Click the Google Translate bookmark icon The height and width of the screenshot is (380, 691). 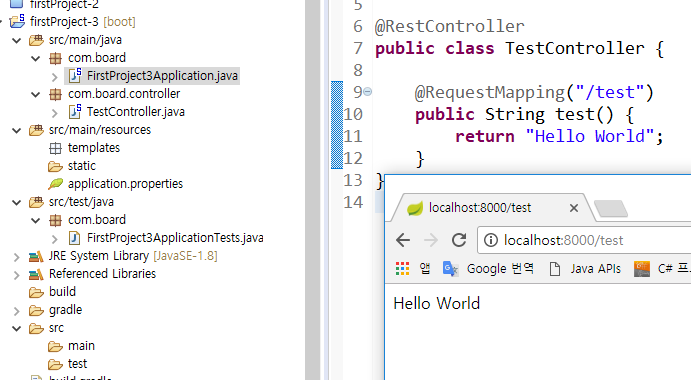click(450, 268)
